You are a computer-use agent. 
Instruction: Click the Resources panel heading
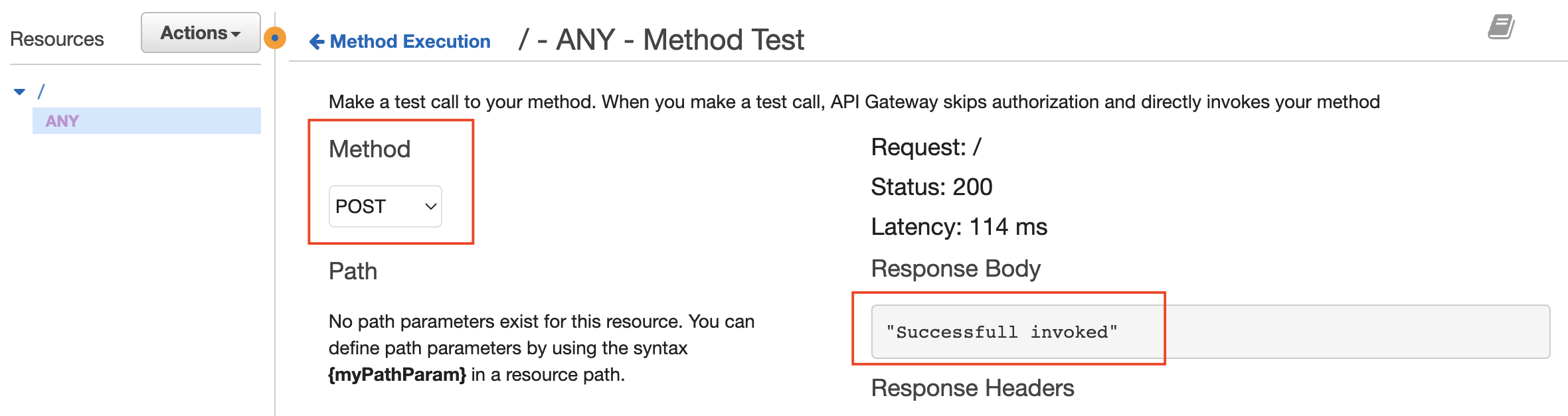coord(56,39)
